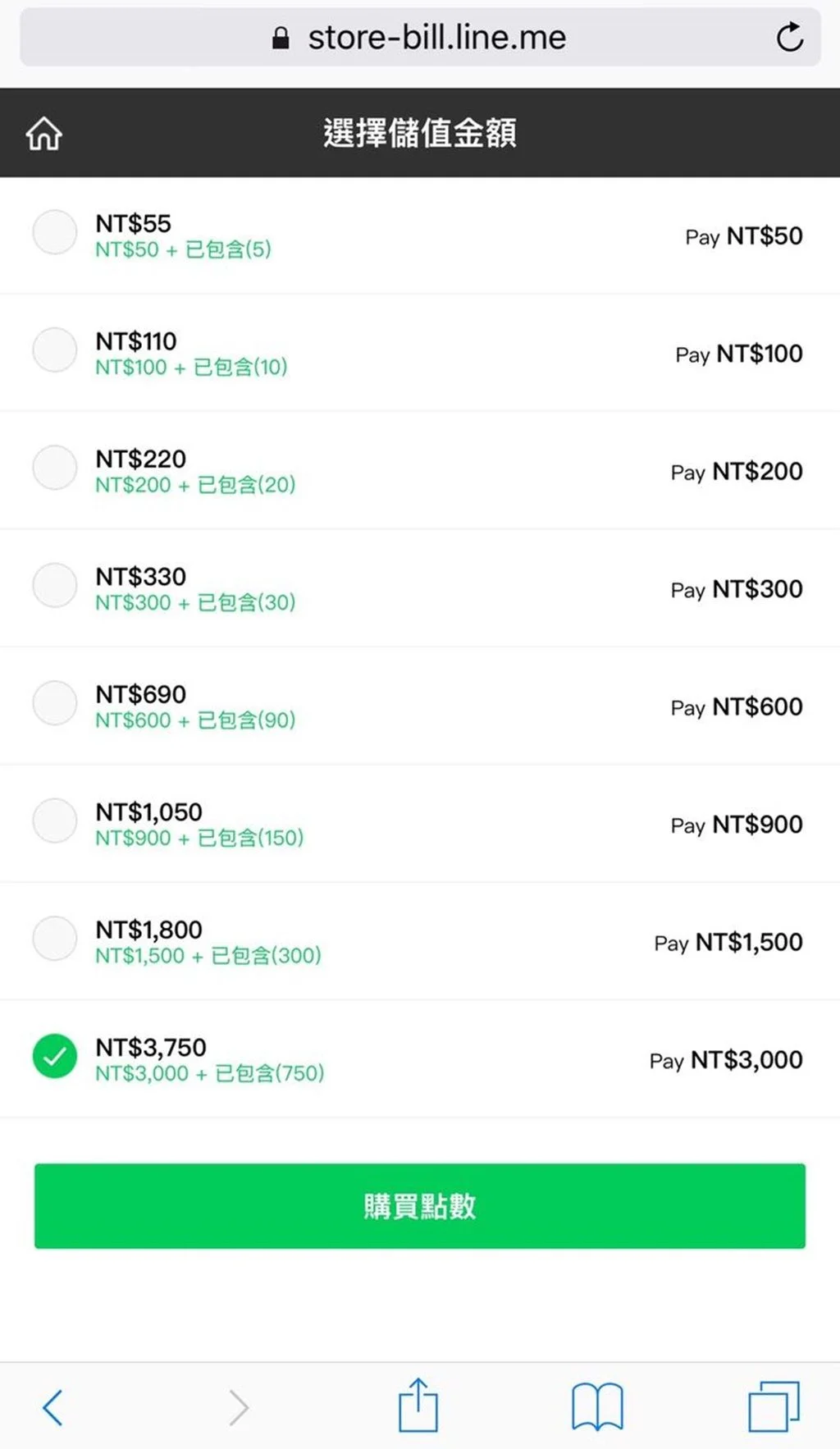Open bookmarks book icon
This screenshot has width=840, height=1449.
597,1406
